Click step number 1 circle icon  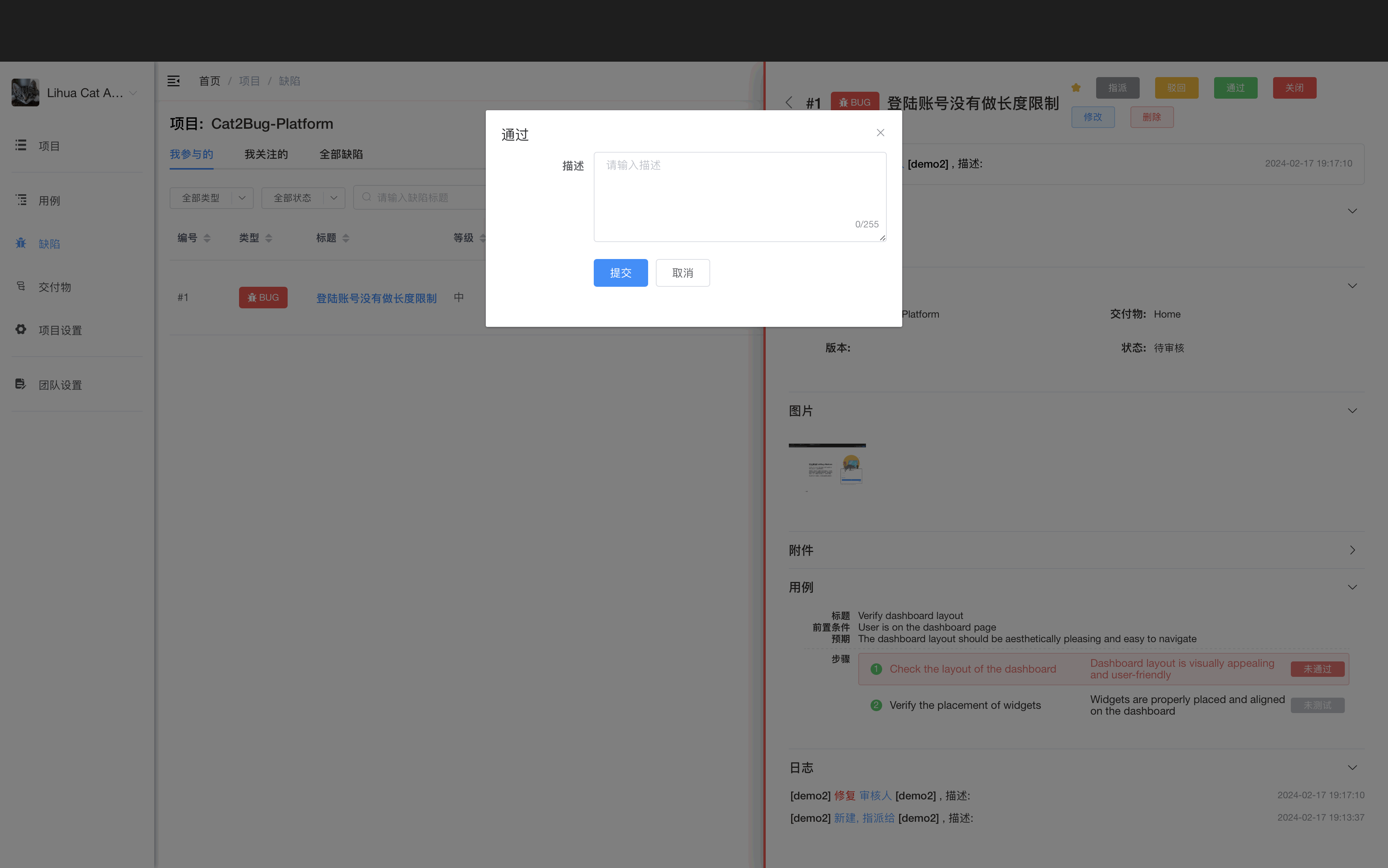coord(876,669)
